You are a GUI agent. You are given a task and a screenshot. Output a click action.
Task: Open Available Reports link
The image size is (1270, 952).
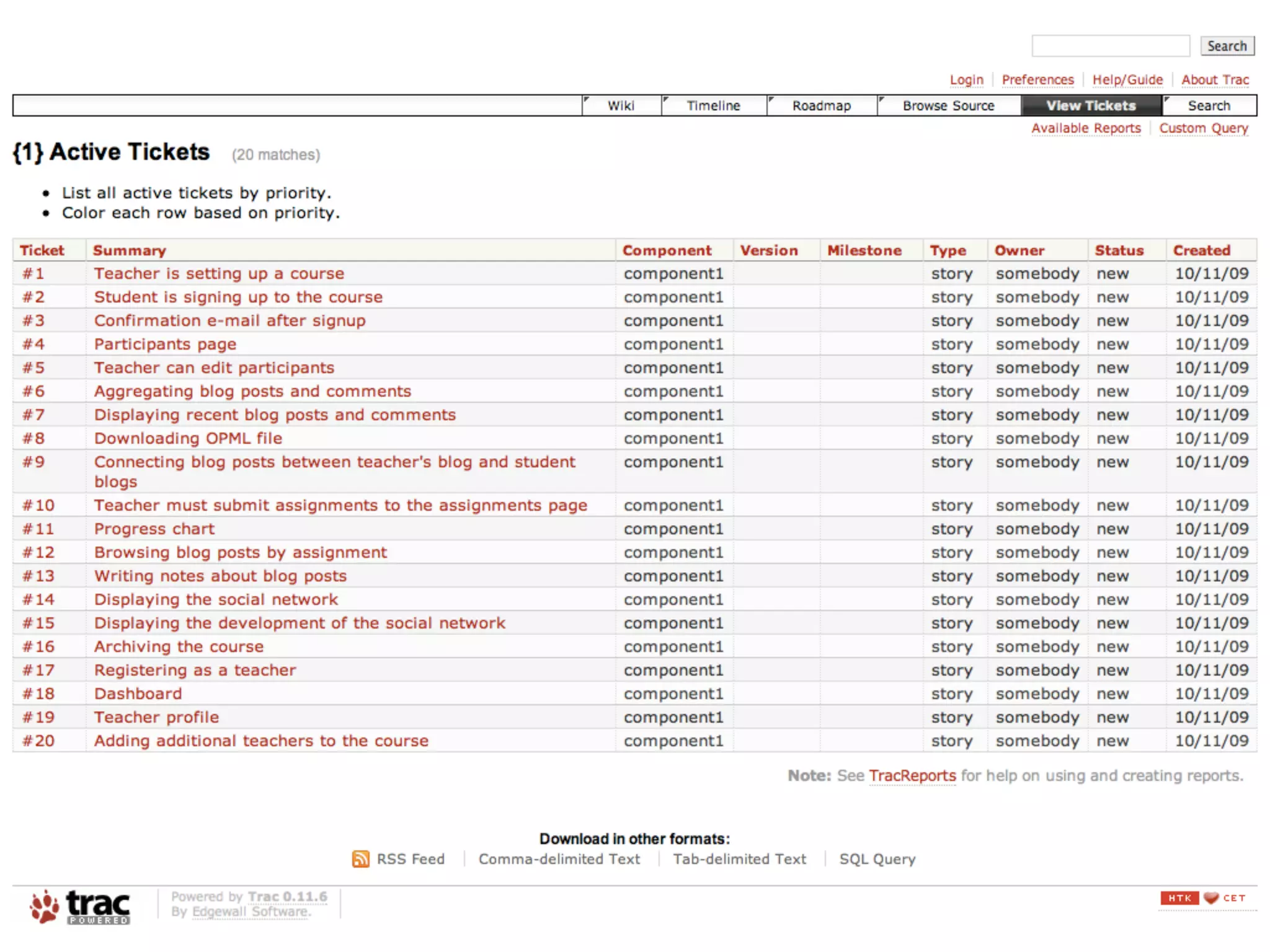1086,128
